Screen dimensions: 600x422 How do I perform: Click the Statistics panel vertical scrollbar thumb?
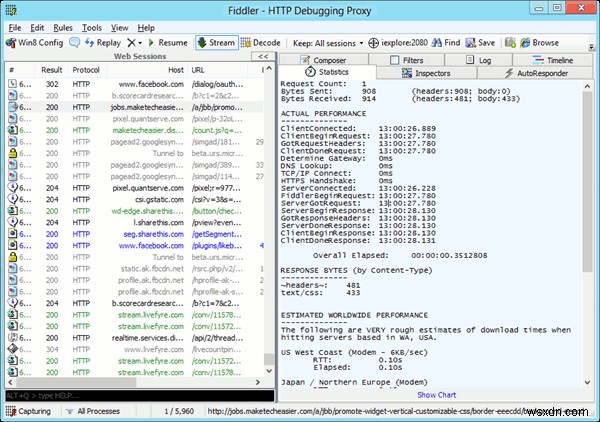tap(587, 182)
